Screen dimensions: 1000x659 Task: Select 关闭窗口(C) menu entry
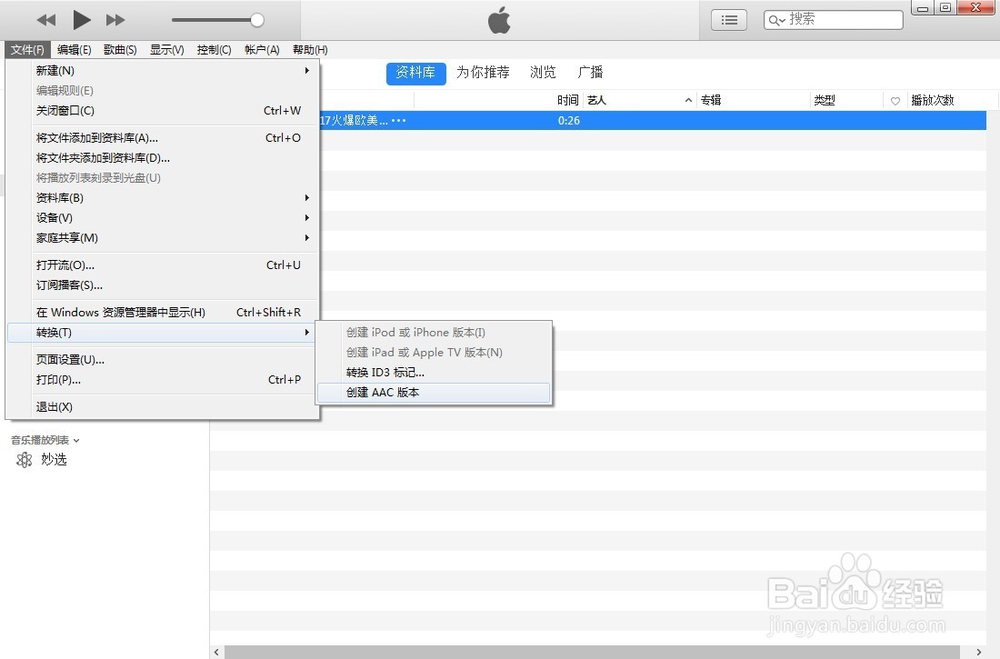[x=163, y=110]
